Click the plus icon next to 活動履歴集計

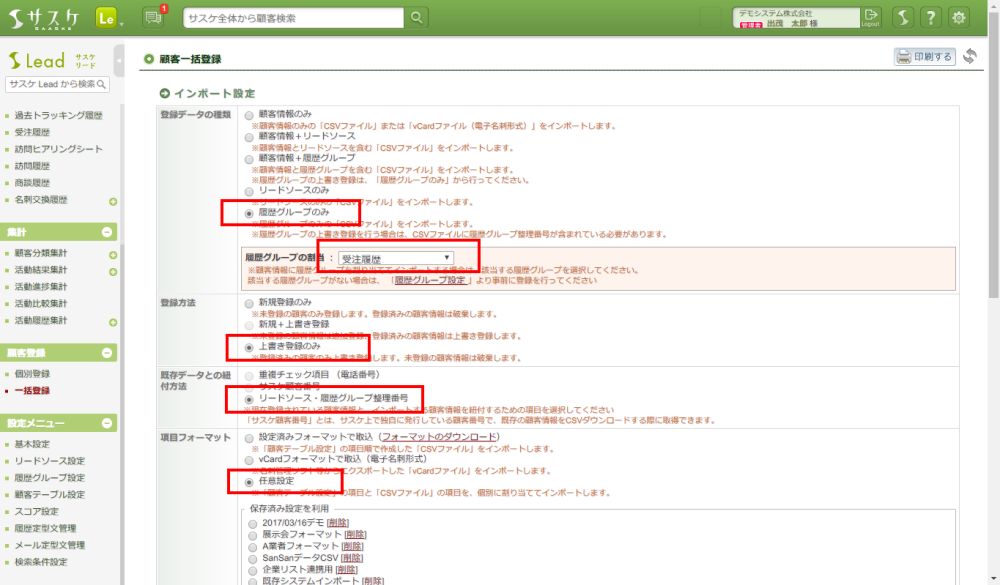(x=113, y=322)
